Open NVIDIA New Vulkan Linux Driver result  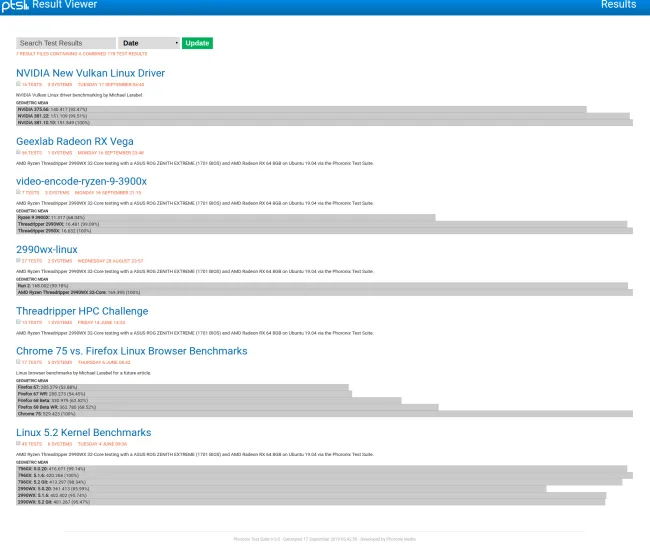point(90,73)
